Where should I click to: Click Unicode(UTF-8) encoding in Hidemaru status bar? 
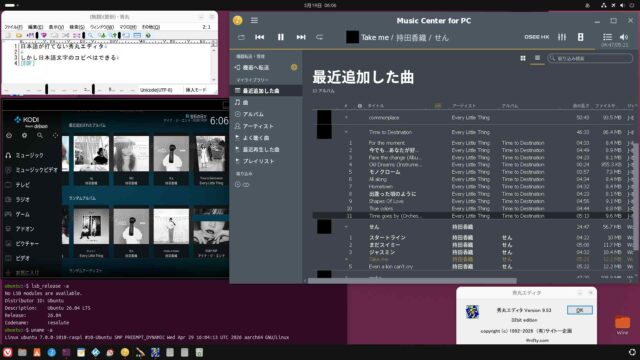click(x=156, y=90)
